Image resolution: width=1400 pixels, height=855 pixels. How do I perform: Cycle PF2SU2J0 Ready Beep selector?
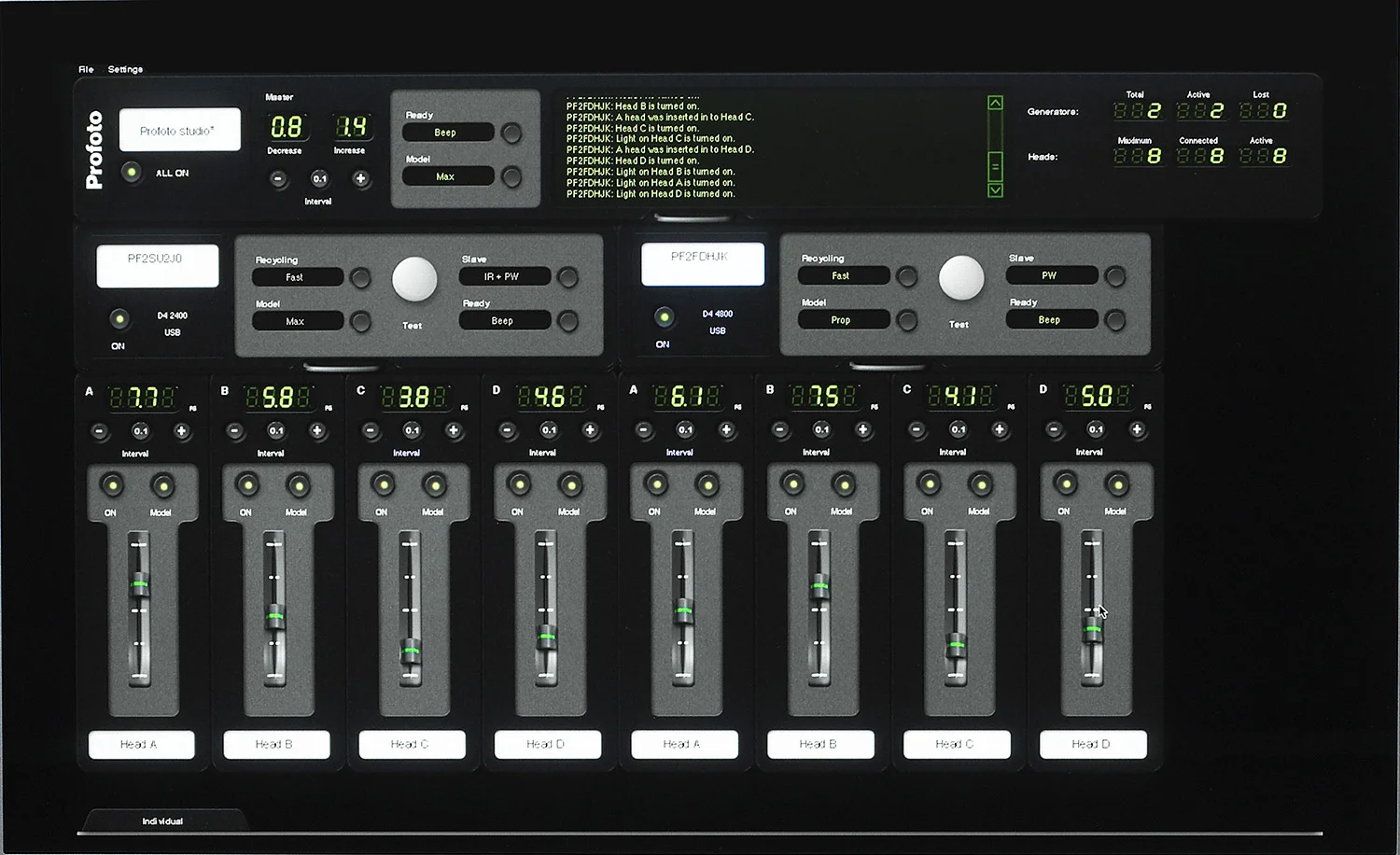pyautogui.click(x=567, y=320)
